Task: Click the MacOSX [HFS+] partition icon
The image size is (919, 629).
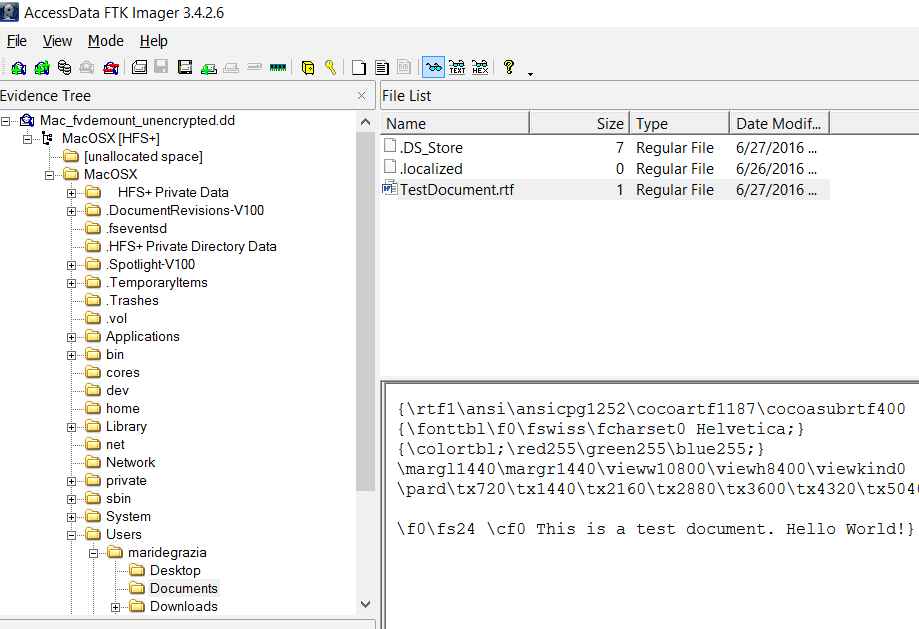Action: pos(47,138)
